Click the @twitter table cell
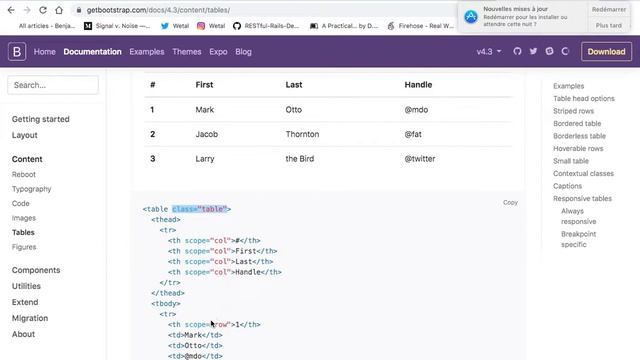This screenshot has height=360, width=640. pos(420,159)
